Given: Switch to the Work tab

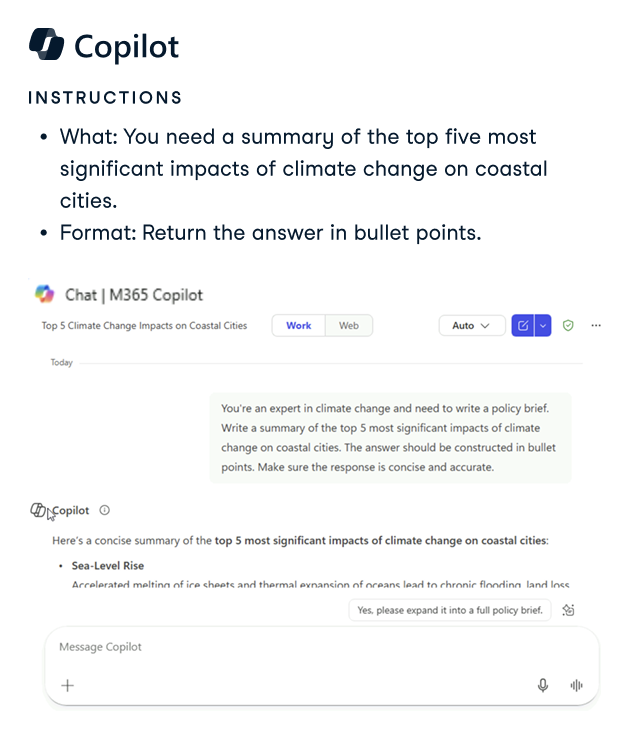Looking at the screenshot, I should click(298, 326).
